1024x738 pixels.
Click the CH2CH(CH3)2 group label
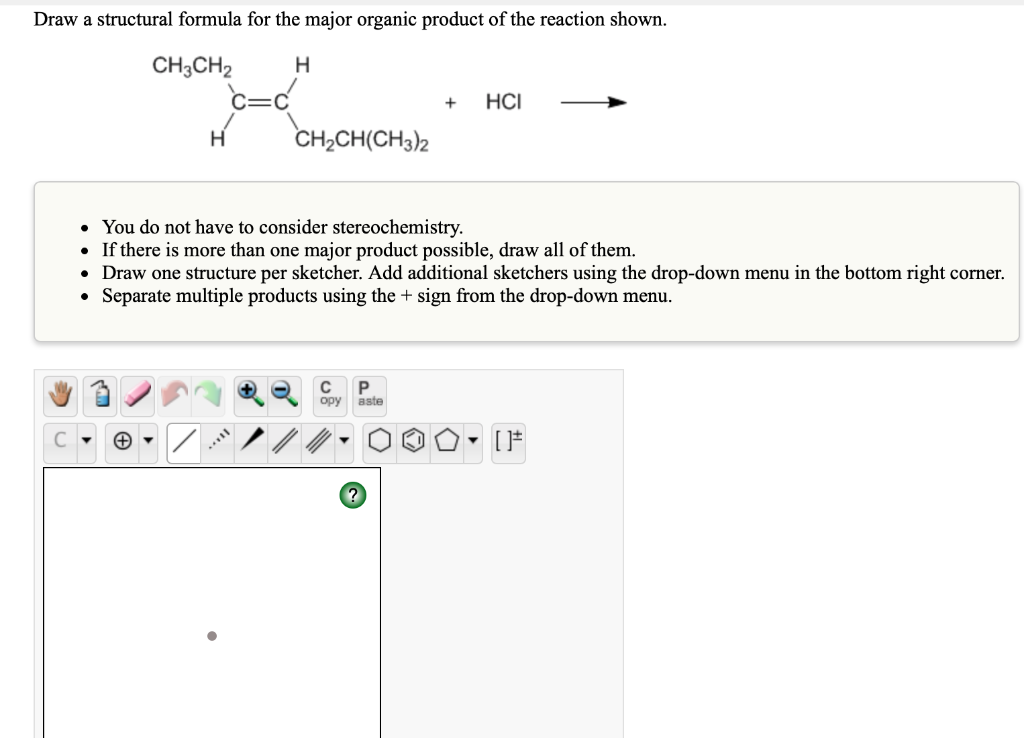click(362, 141)
